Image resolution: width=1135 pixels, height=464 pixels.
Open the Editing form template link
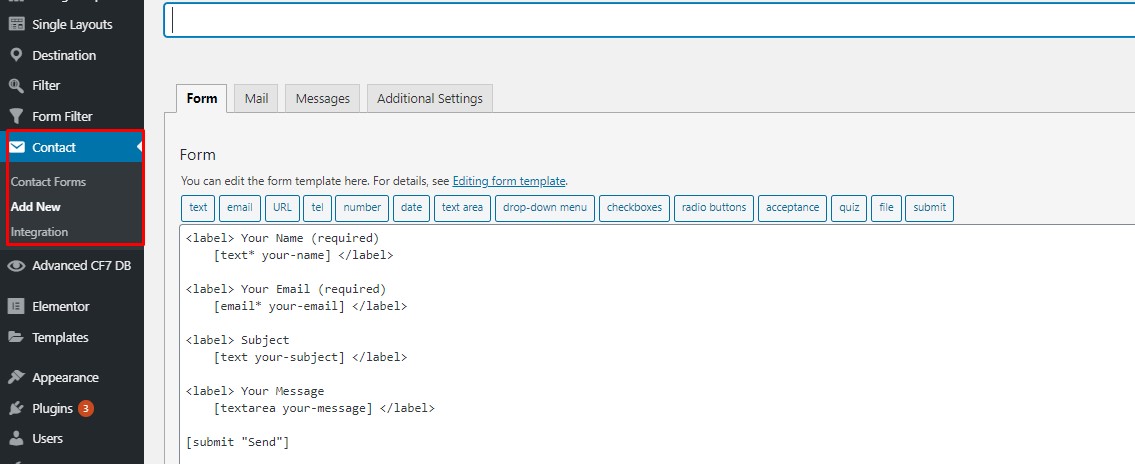point(509,181)
